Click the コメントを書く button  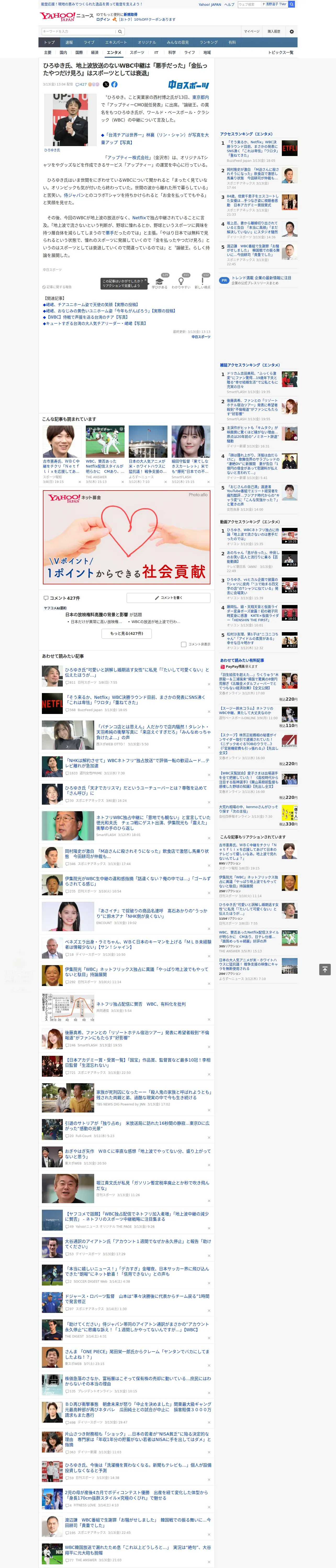point(169,598)
